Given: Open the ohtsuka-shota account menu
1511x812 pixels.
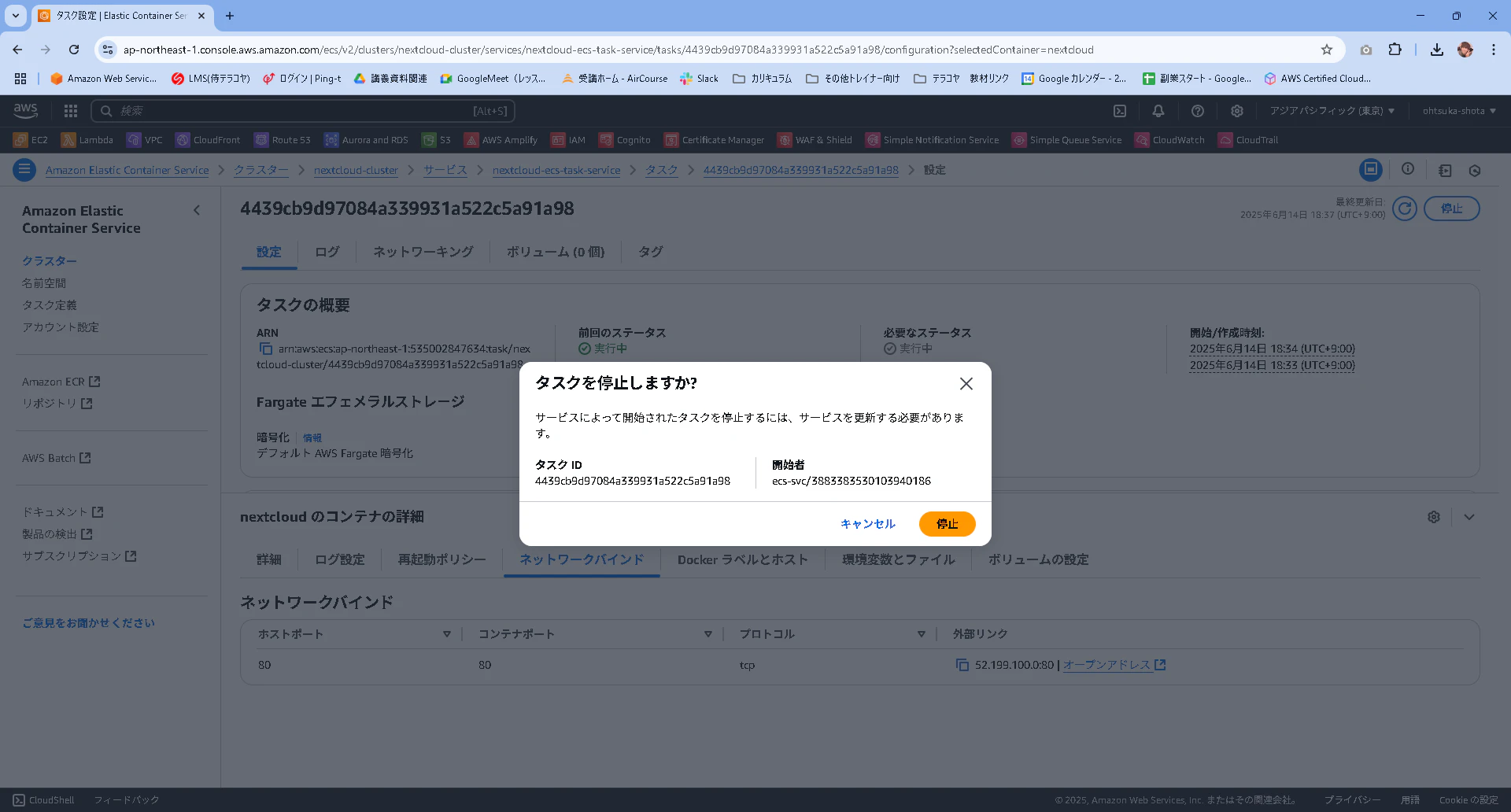Looking at the screenshot, I should (x=1459, y=111).
